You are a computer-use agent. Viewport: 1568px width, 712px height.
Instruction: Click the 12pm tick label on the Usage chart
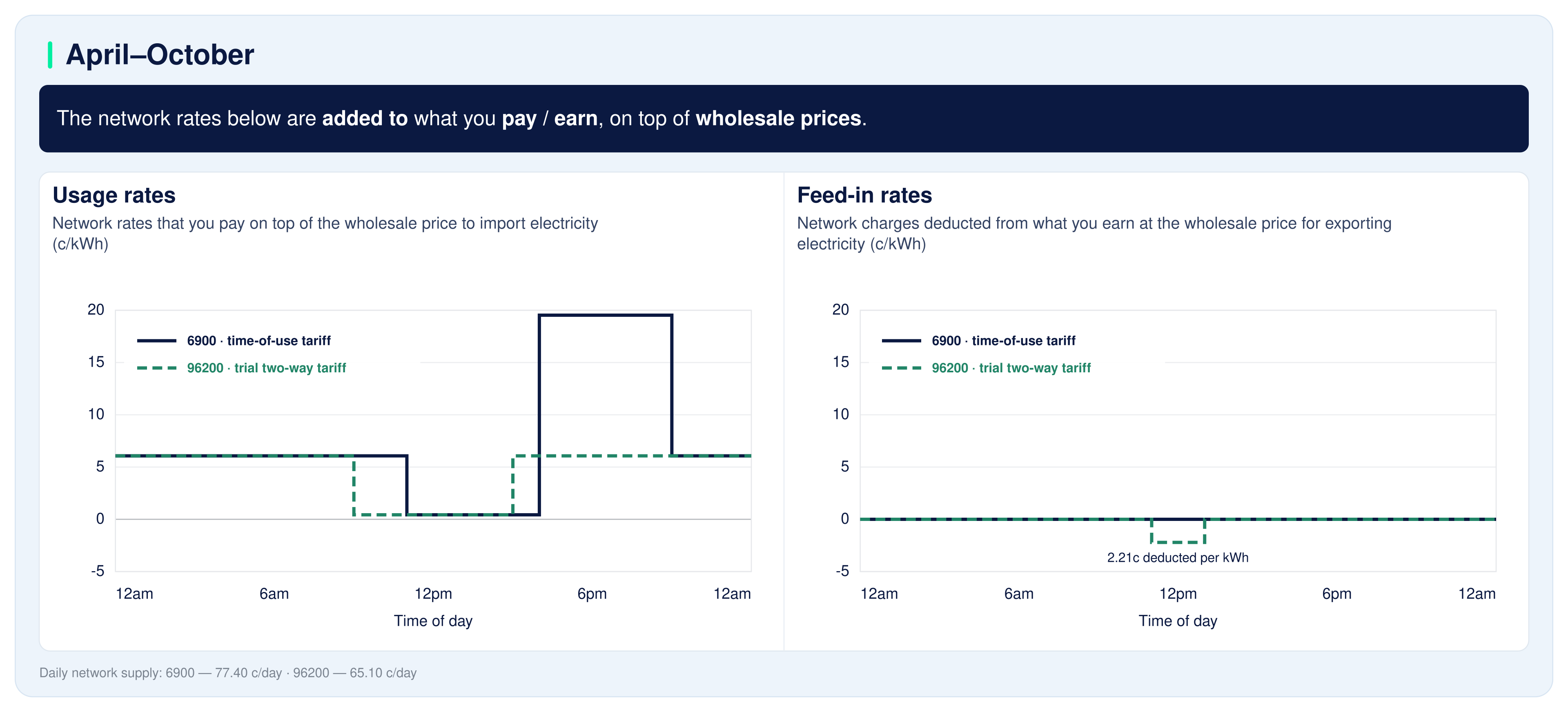433,594
